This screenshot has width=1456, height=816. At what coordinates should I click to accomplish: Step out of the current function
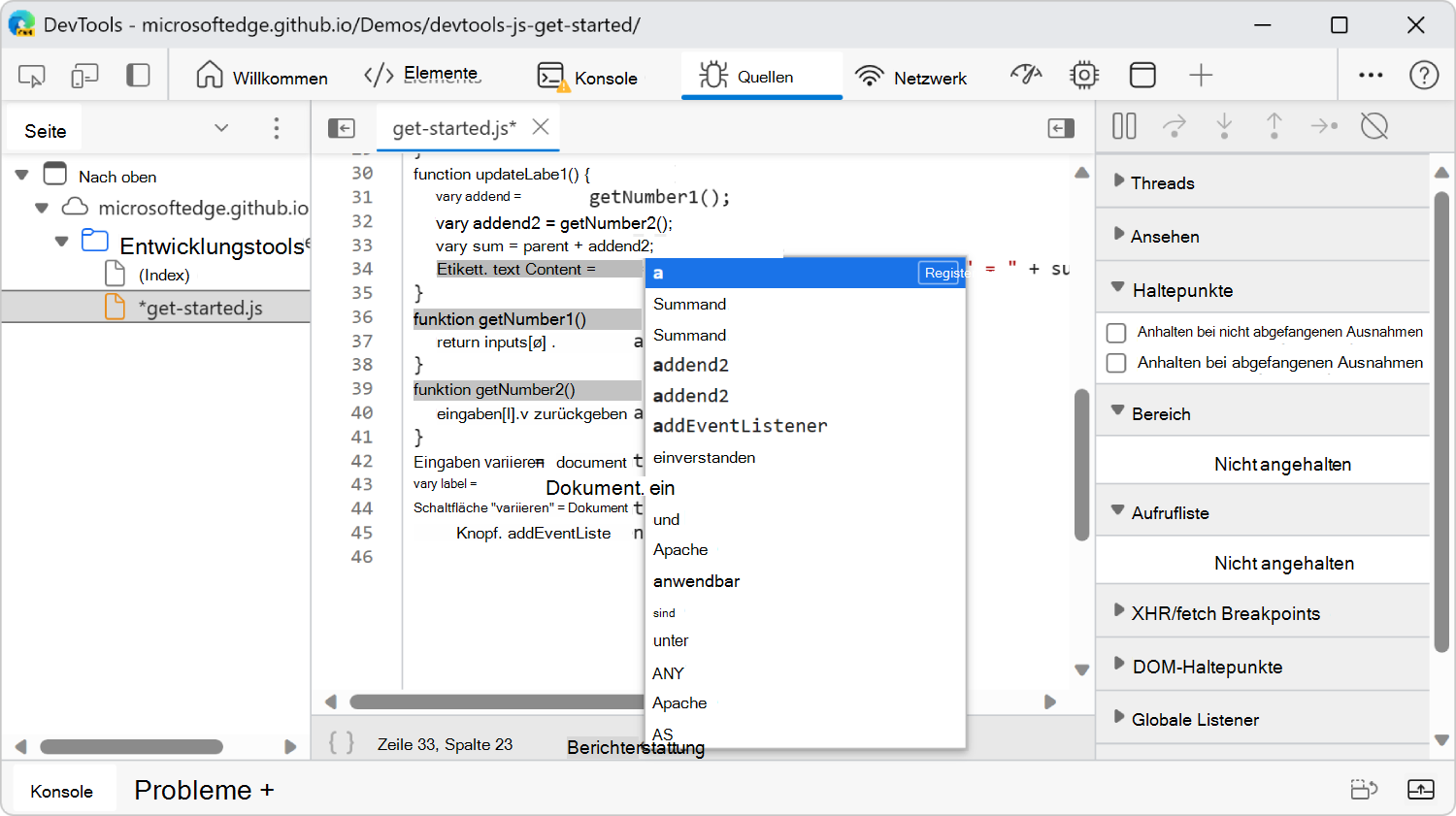pyautogui.click(x=1274, y=126)
